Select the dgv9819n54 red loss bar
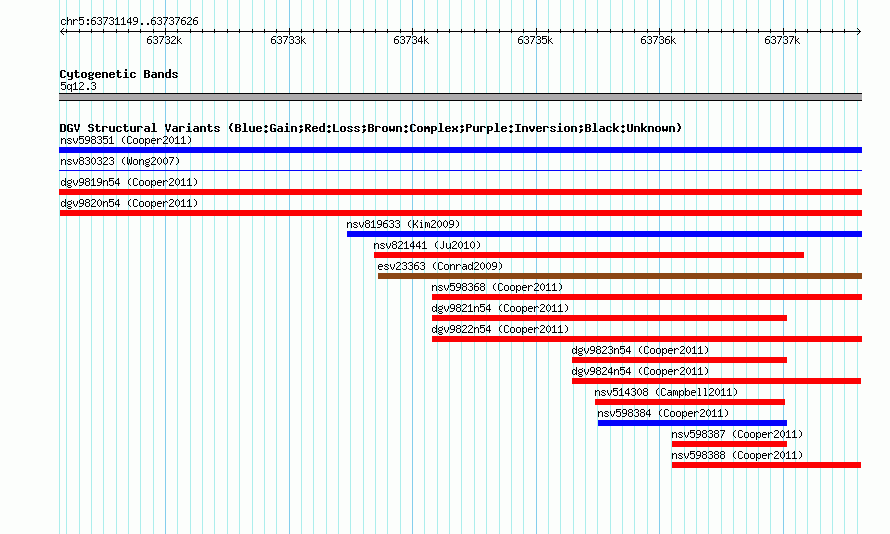 (460, 192)
